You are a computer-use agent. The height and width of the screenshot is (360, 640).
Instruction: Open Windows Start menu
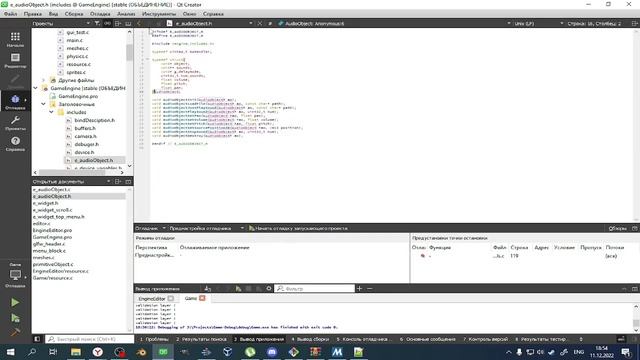[x=11, y=352]
